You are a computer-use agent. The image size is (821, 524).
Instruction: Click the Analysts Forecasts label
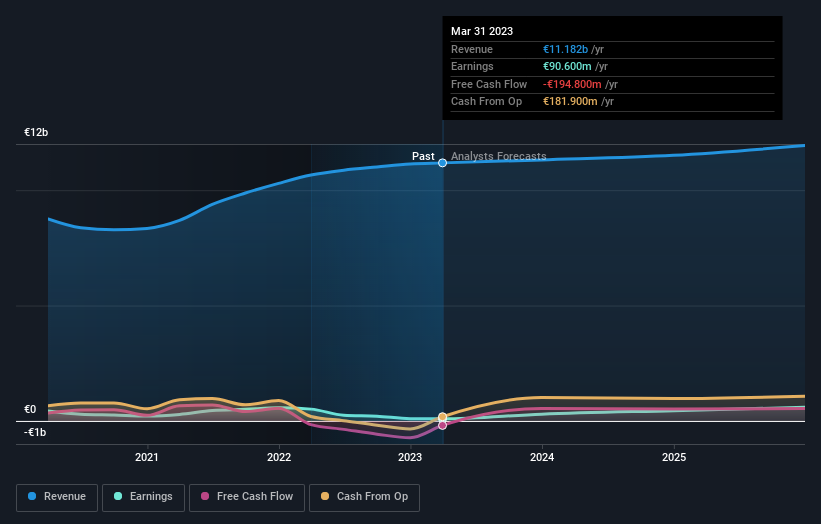(x=498, y=156)
